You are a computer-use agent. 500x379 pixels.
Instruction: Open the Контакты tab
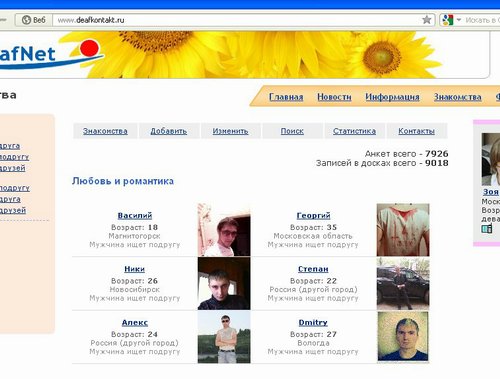[416, 131]
